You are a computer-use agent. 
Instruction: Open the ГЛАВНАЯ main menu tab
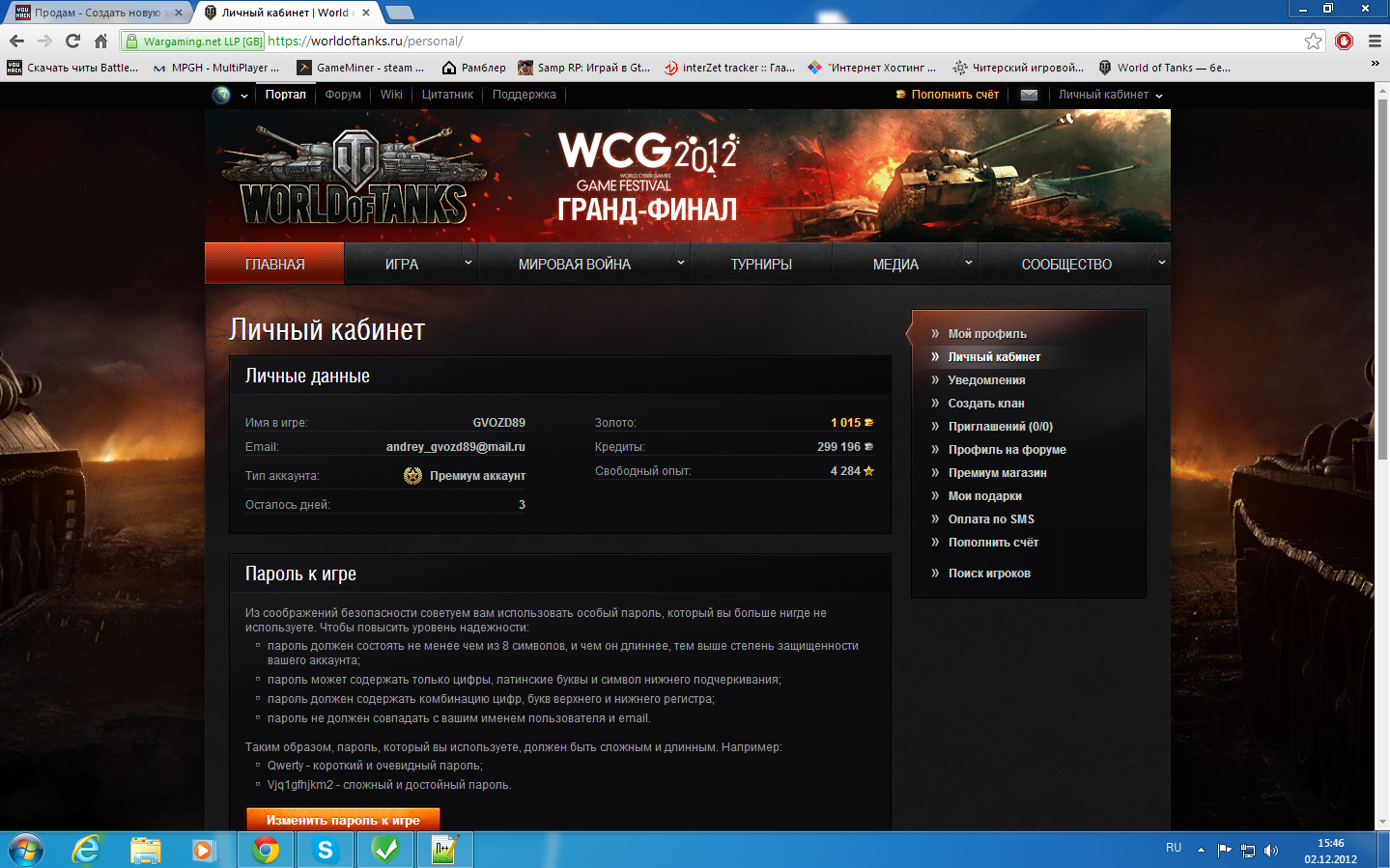pos(274,264)
